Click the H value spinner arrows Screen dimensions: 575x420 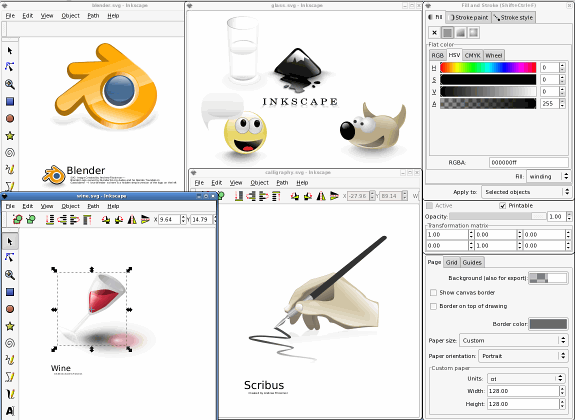(562, 67)
